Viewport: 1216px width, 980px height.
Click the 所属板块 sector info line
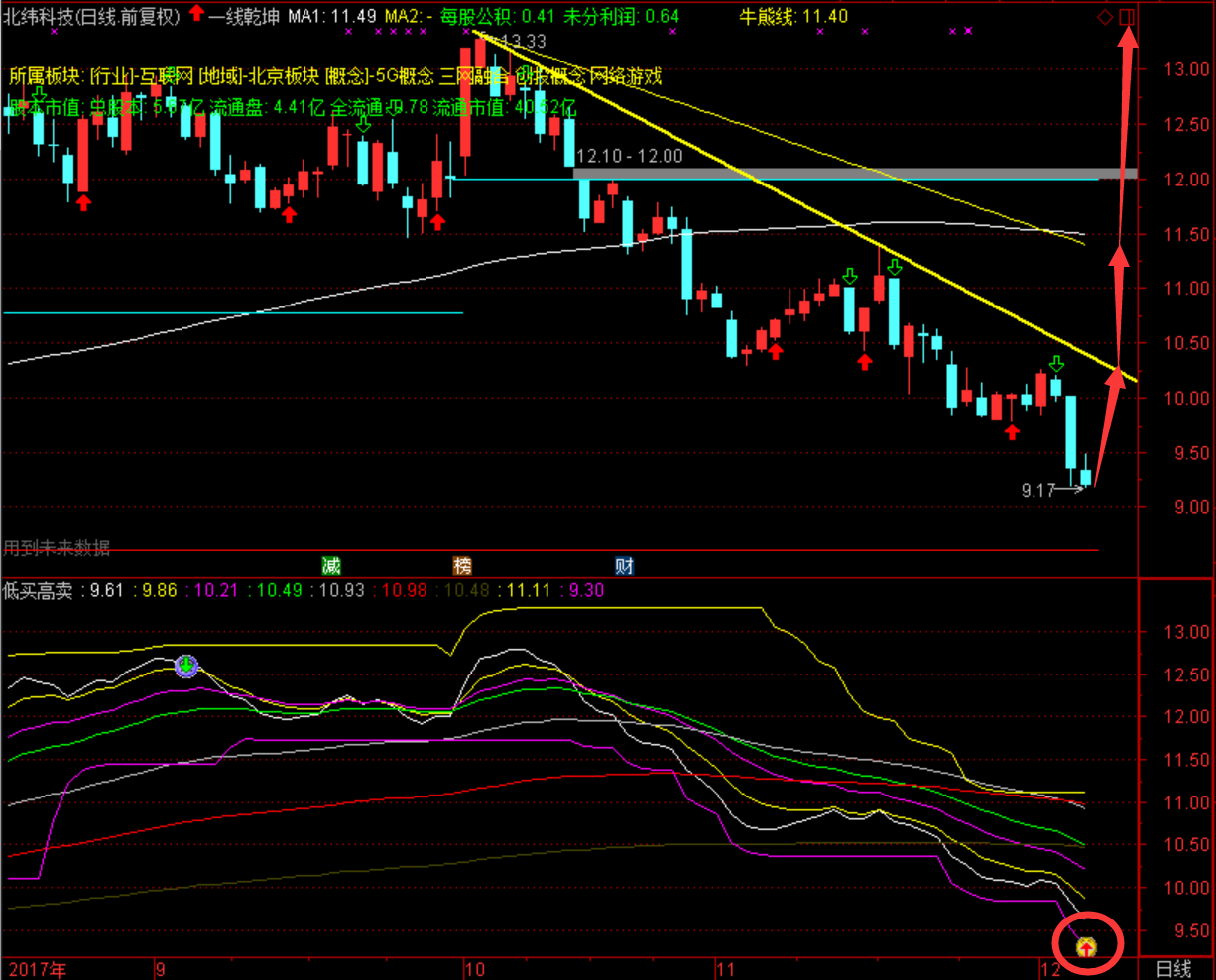335,76
